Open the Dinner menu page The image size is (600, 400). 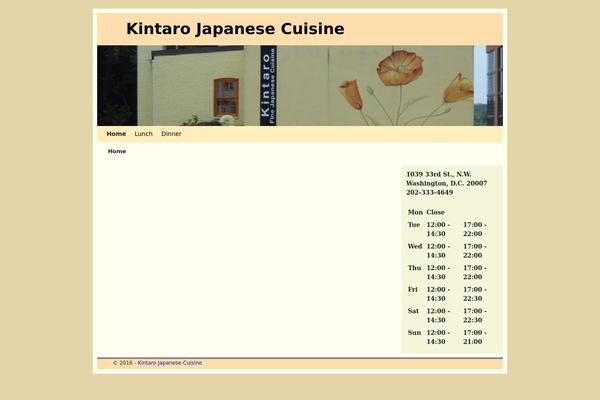(171, 134)
